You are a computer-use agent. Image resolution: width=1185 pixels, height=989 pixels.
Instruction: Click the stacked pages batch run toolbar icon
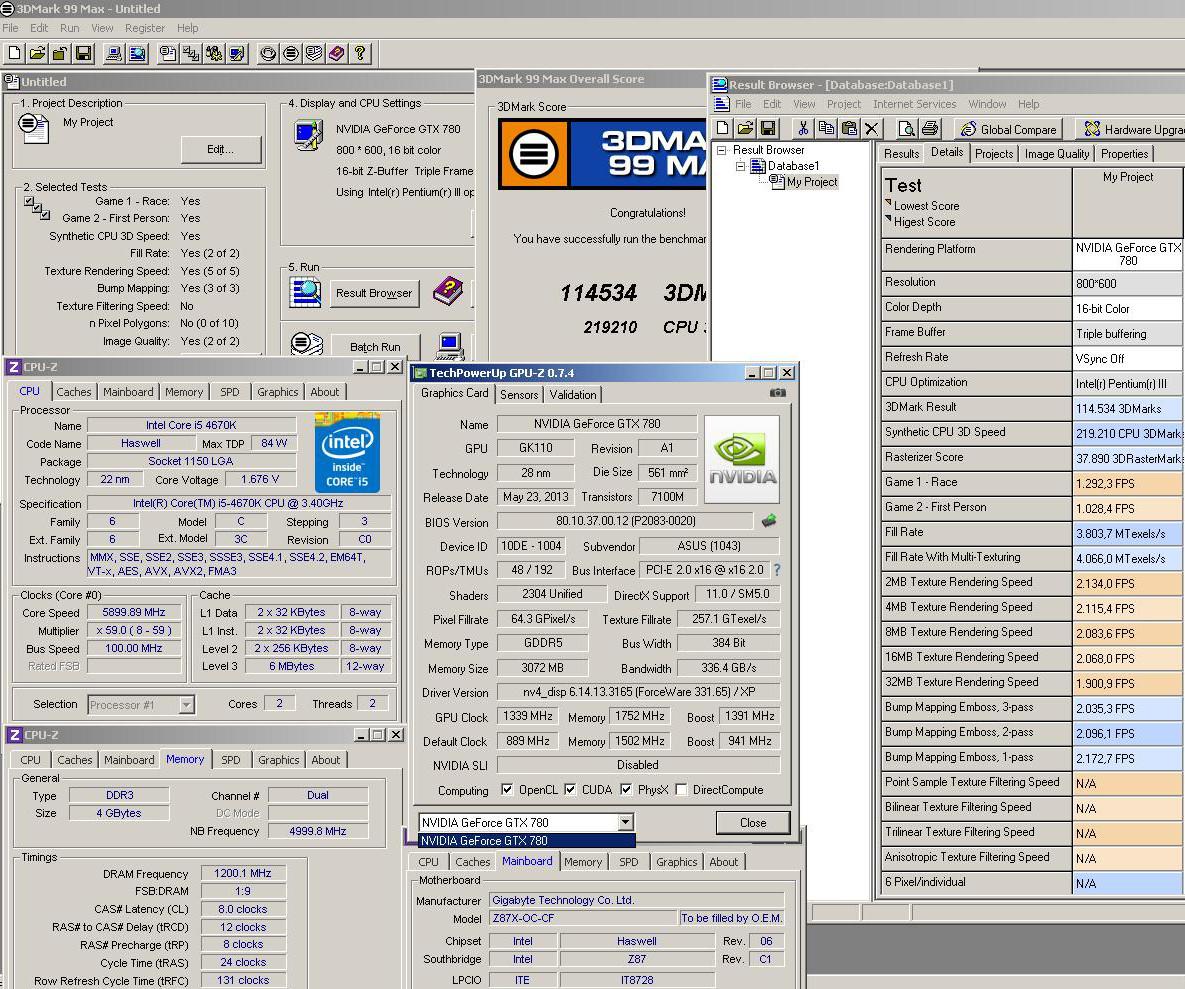click(314, 53)
